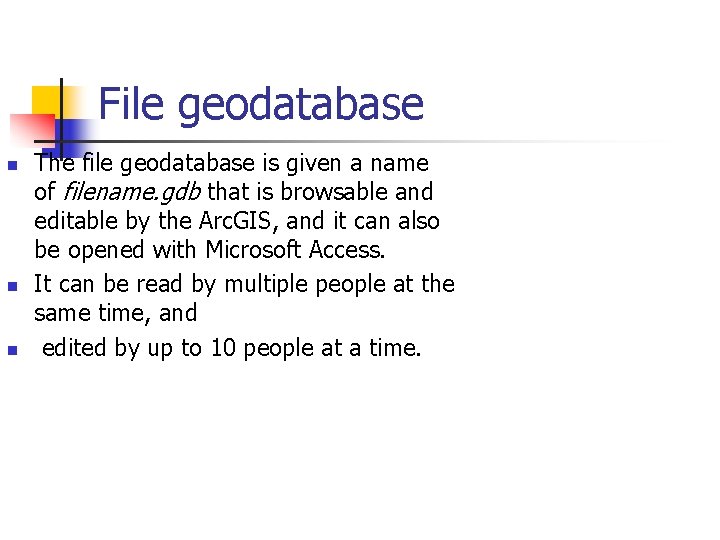Click the line starting "be opened with"
720x540 pixels.
209,248
